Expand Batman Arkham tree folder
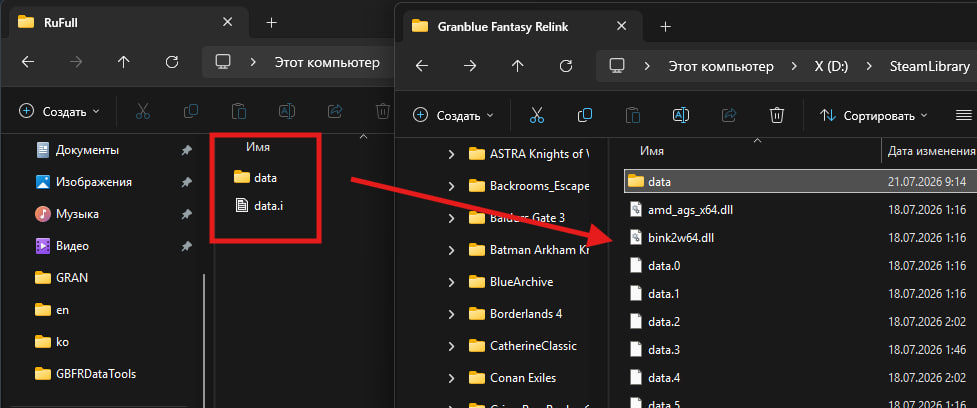 point(451,250)
